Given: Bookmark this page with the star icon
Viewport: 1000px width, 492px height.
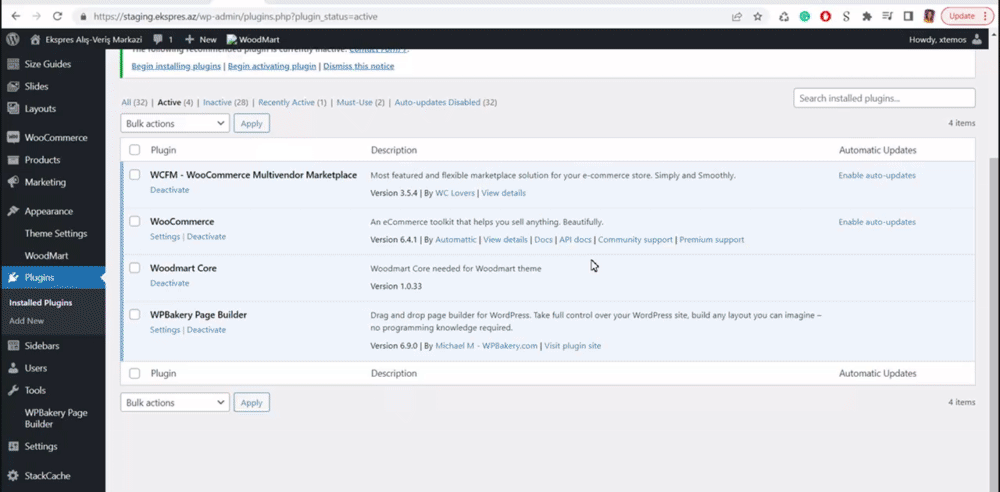Looking at the screenshot, I should 758,16.
